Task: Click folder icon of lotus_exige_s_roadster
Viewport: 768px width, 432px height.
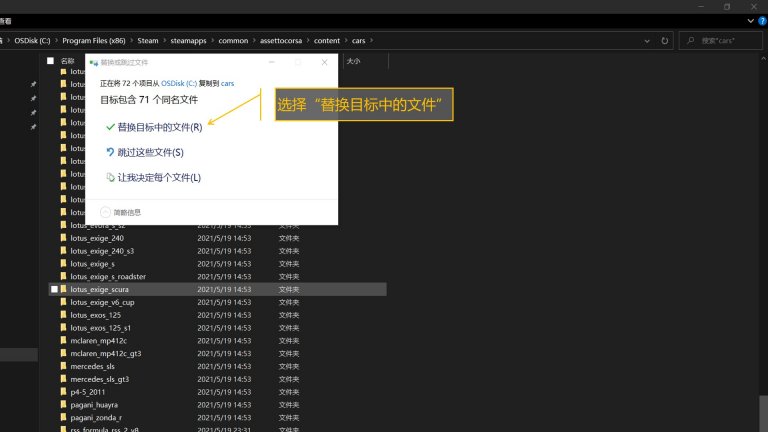Action: tap(63, 276)
